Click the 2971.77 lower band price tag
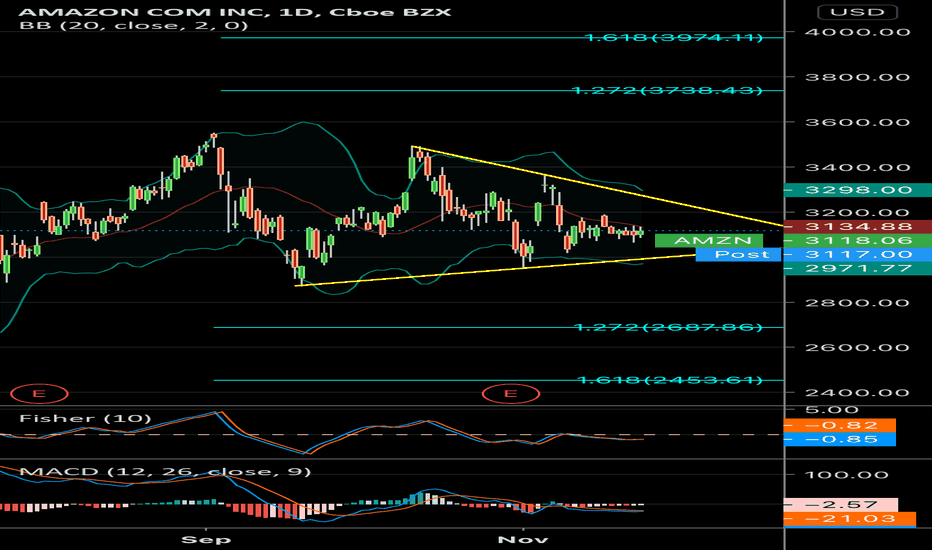 858,268
